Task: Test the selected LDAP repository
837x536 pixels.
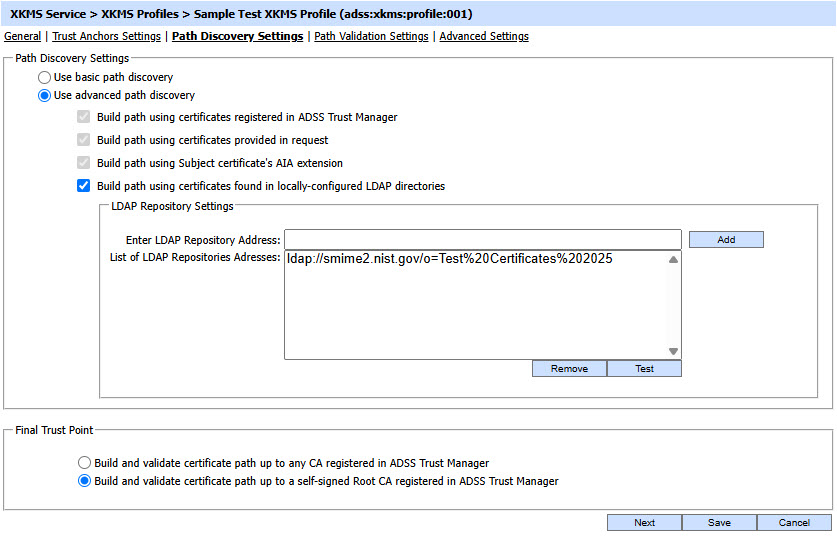Action: [x=644, y=369]
